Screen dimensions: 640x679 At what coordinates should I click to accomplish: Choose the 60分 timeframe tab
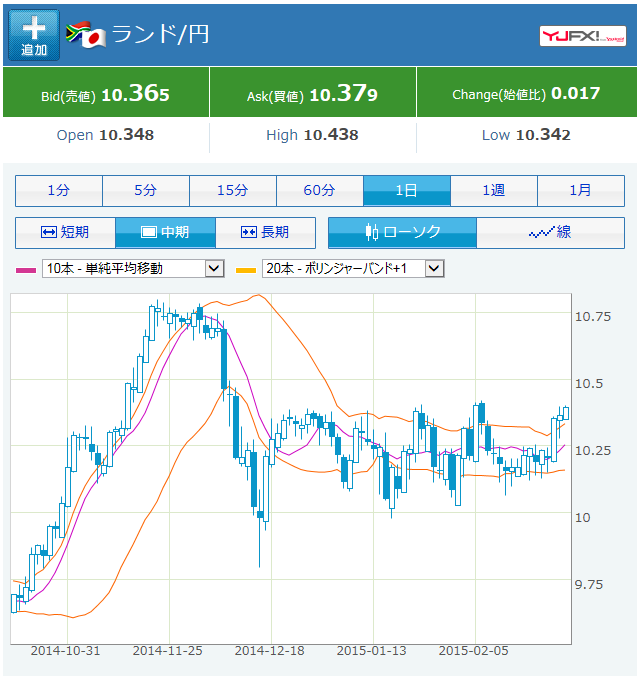[319, 190]
